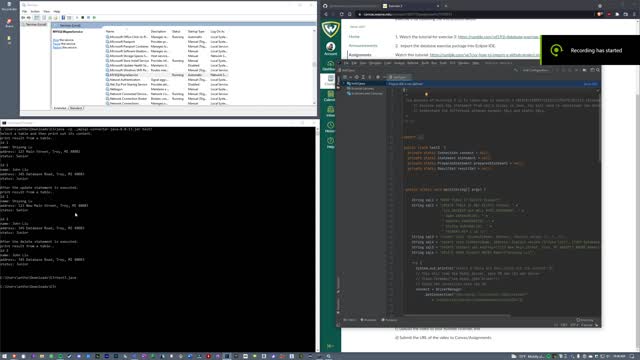This screenshot has height=360, width=640.
Task: Open Run menu in IntelliJ
Action: coord(434,63)
